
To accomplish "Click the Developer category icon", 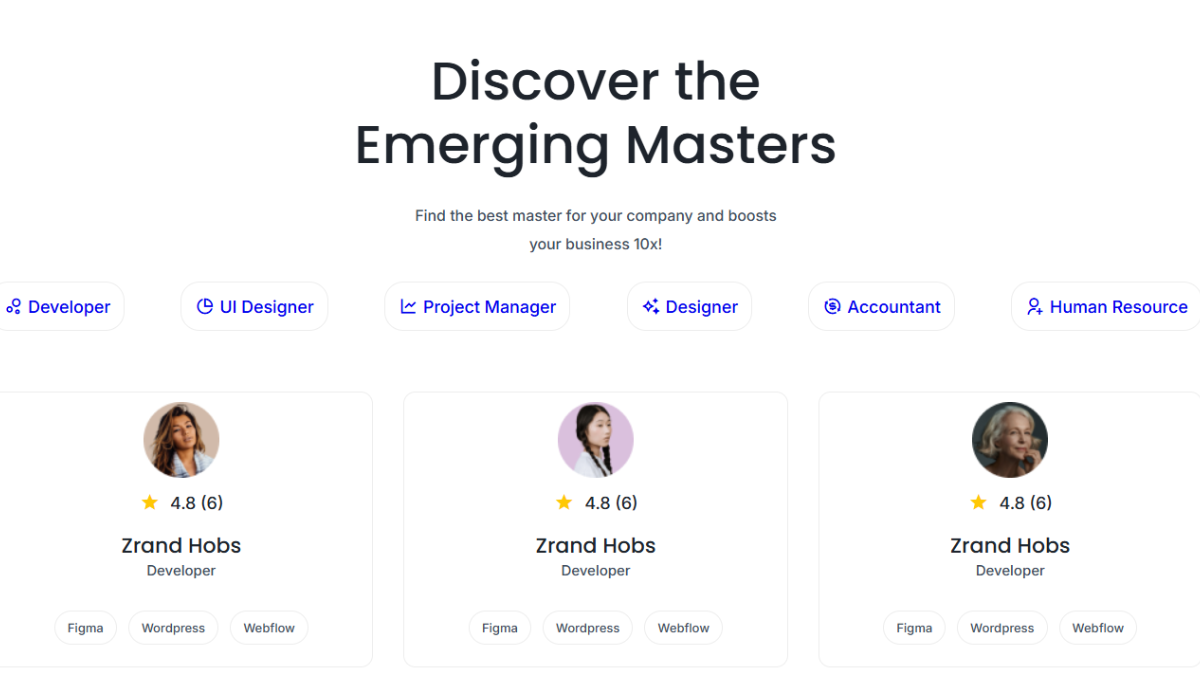I will tap(13, 307).
